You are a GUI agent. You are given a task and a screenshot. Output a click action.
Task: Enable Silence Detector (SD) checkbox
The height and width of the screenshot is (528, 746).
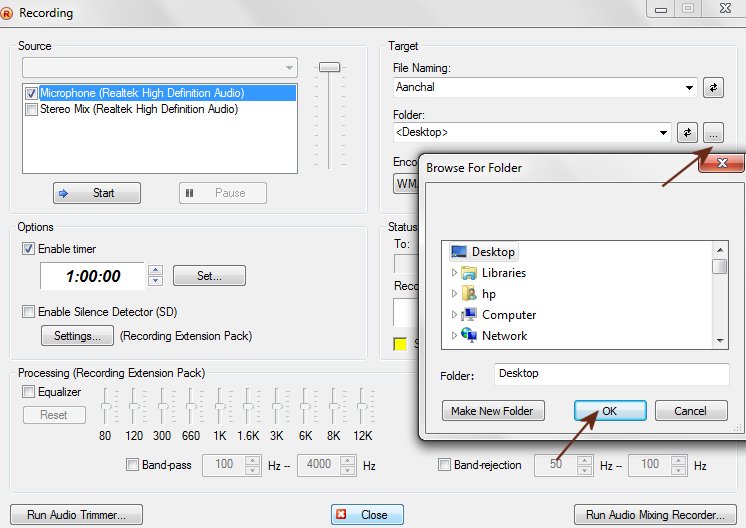click(29, 312)
